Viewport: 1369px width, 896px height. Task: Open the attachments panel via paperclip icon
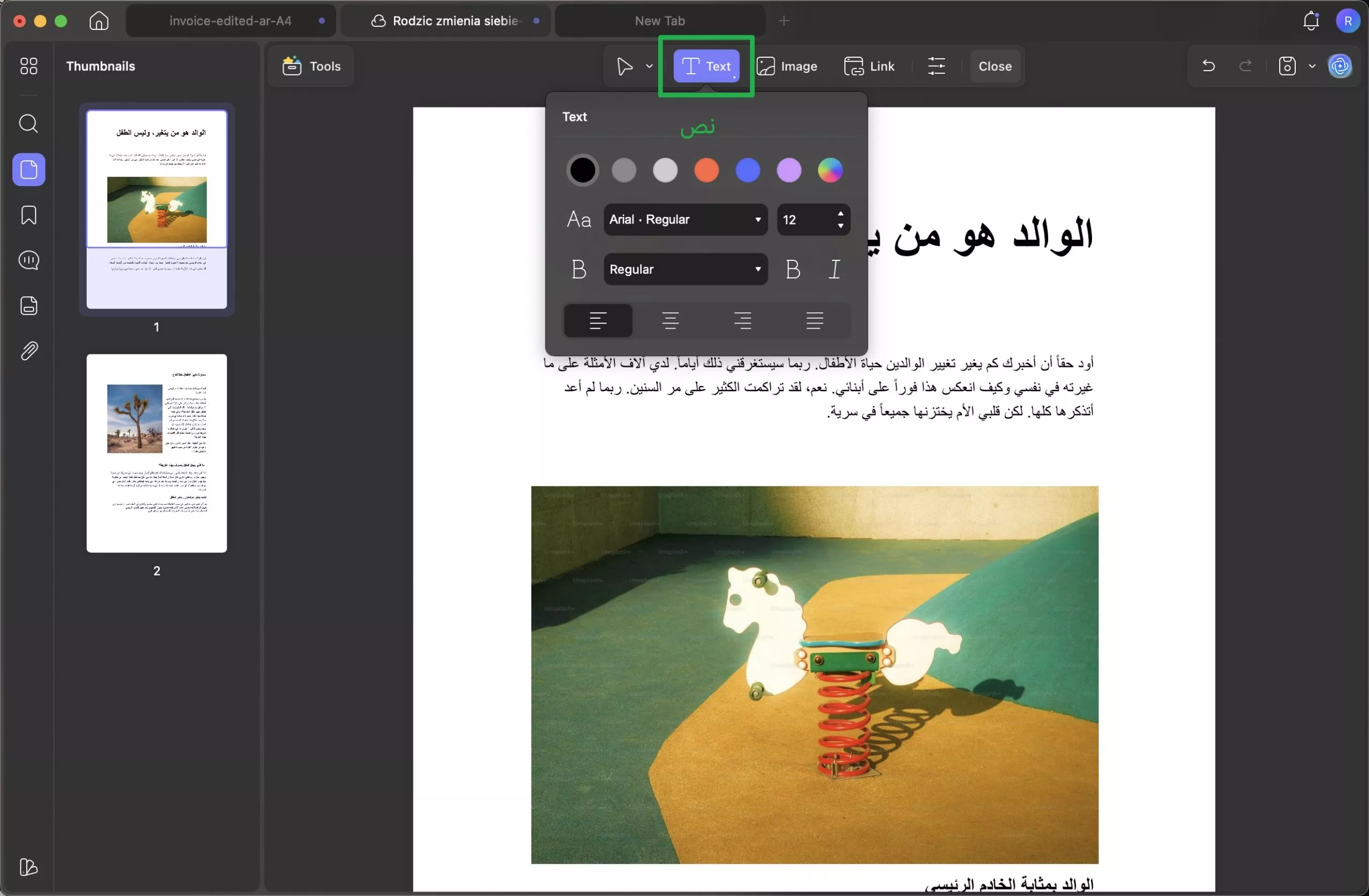click(28, 351)
